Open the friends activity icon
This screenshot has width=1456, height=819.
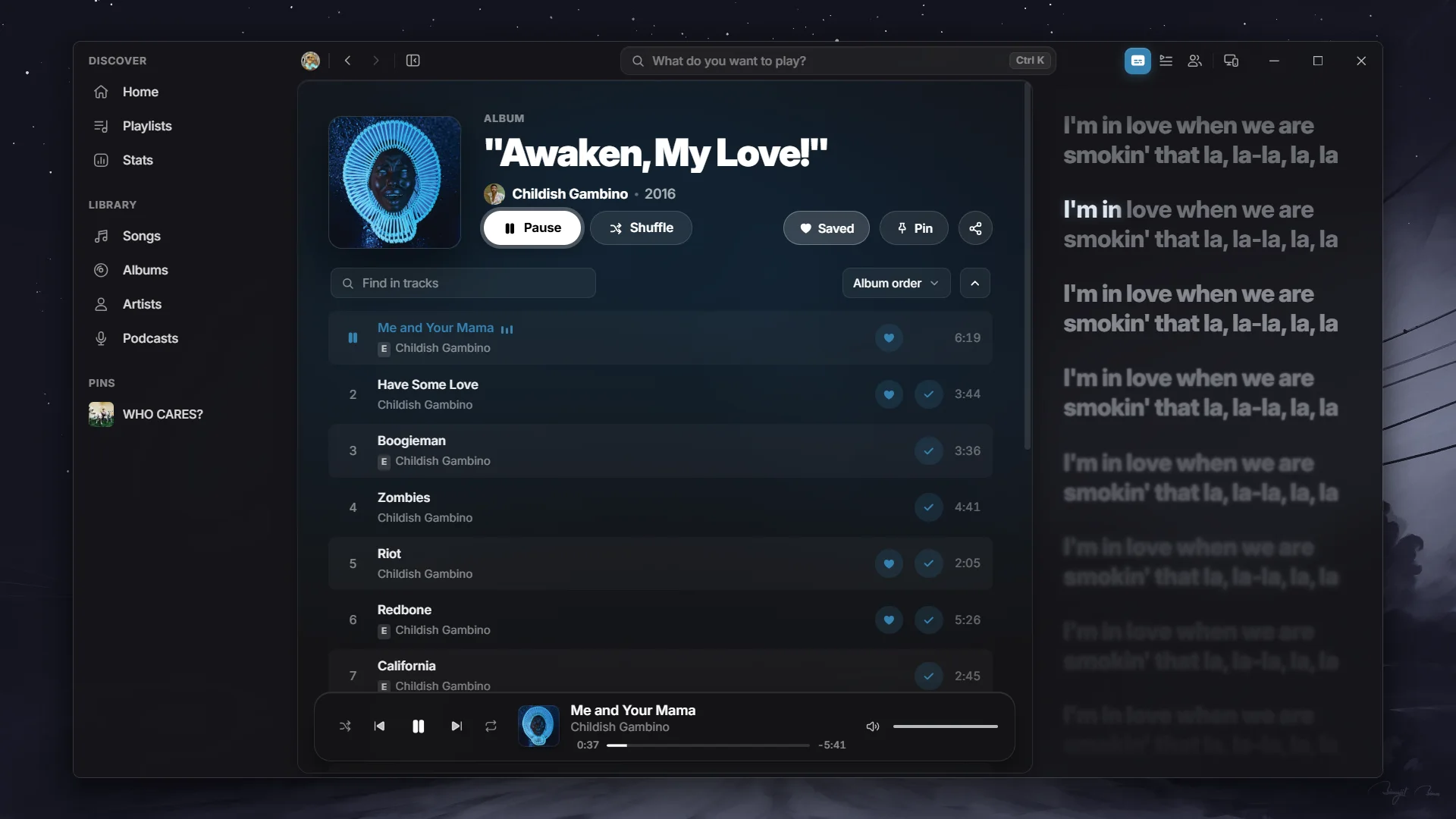[x=1195, y=61]
